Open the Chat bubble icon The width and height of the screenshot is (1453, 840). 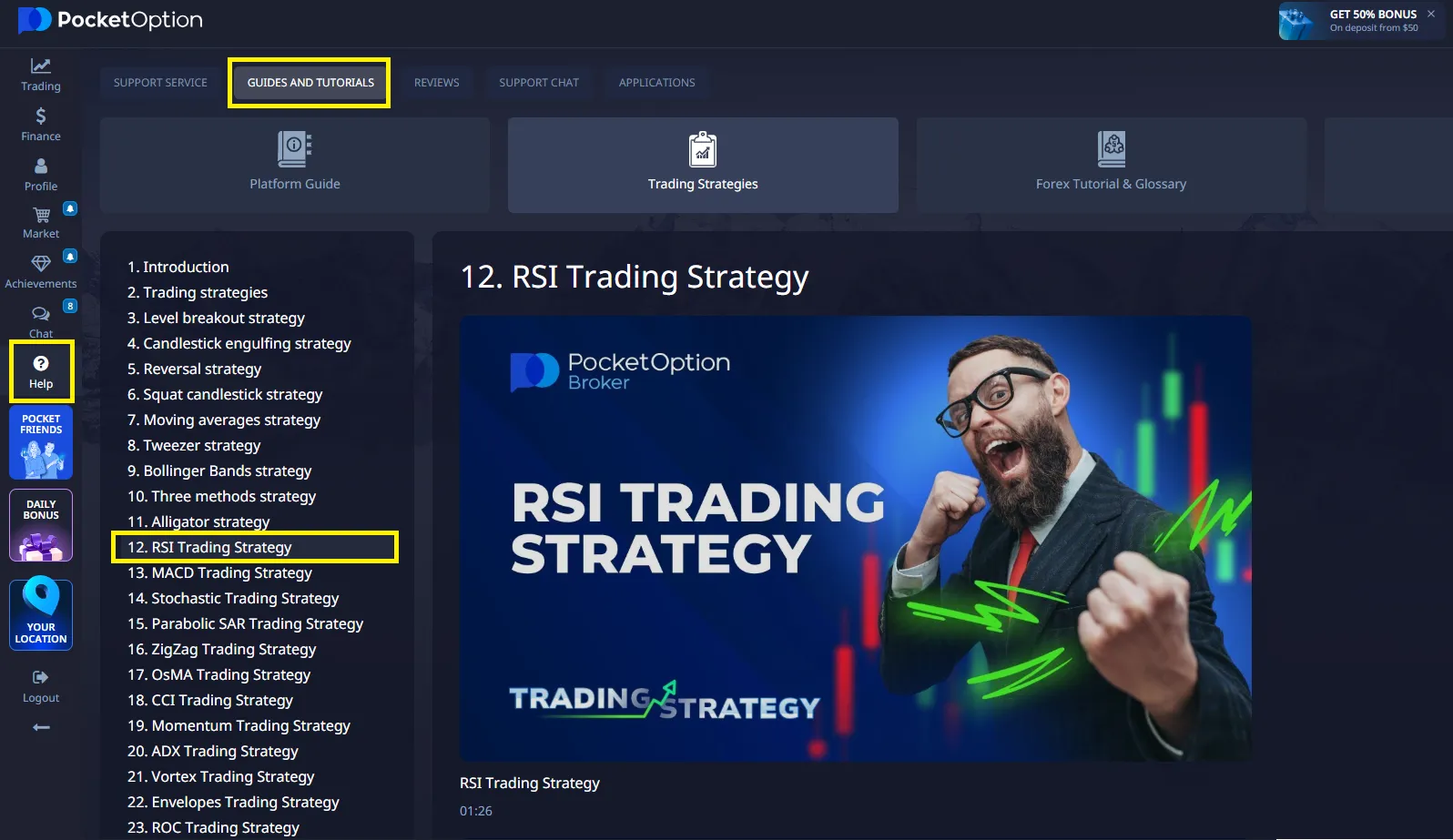[x=41, y=314]
